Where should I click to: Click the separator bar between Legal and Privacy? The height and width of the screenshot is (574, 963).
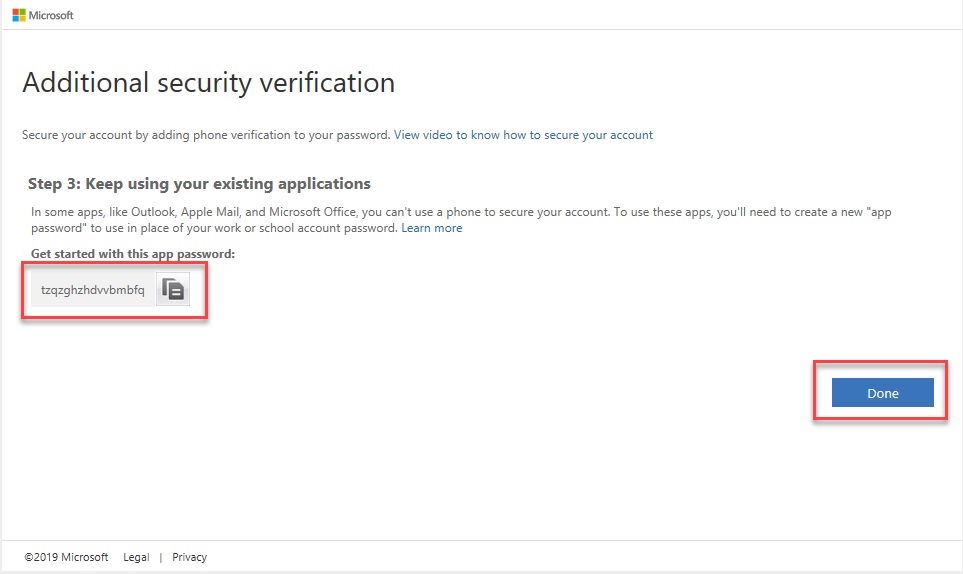tap(161, 557)
